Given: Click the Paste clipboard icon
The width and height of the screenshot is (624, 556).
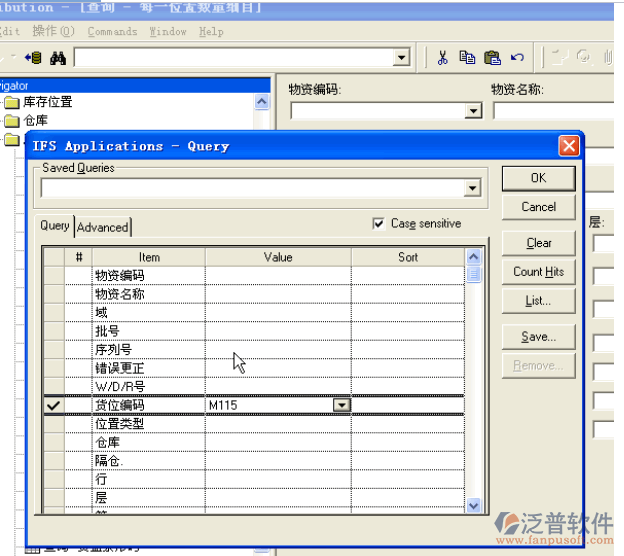Looking at the screenshot, I should click(x=492, y=58).
